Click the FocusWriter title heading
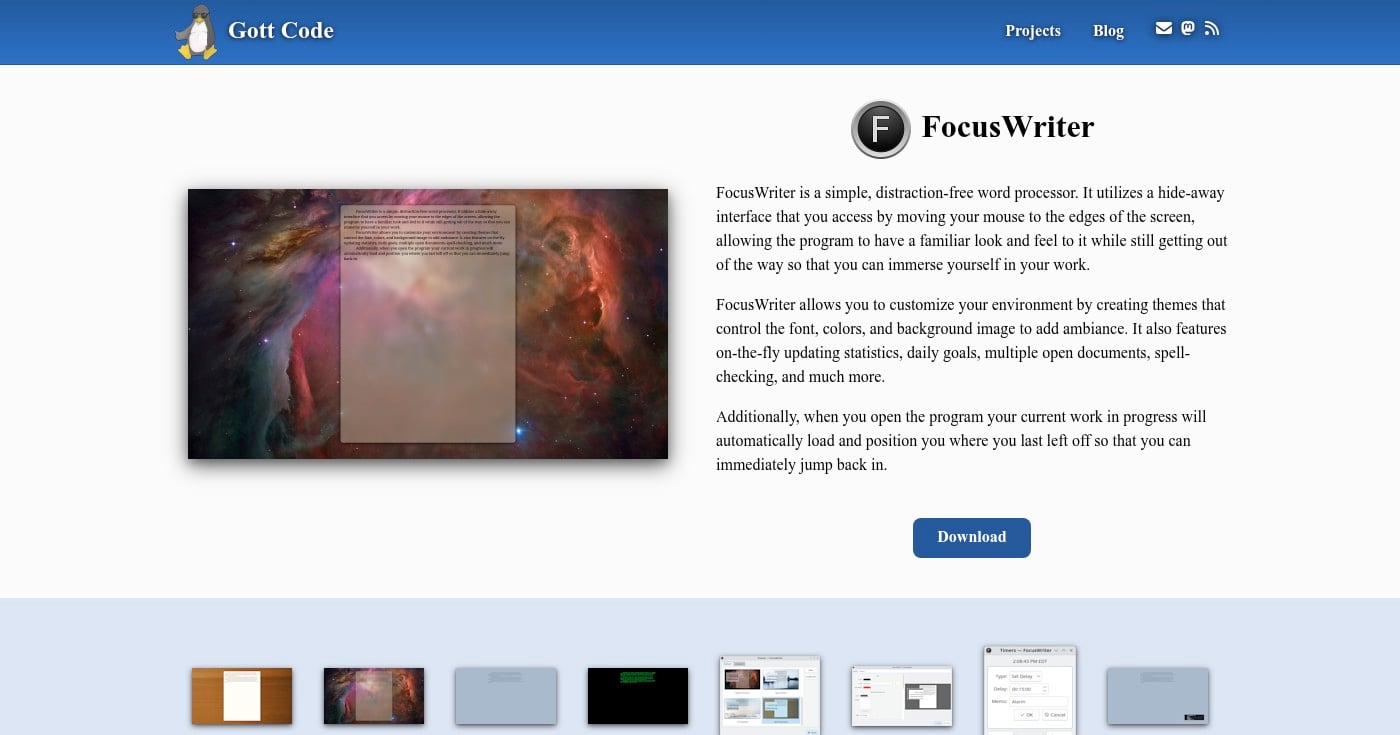This screenshot has width=1400, height=735. pyautogui.click(x=1008, y=127)
